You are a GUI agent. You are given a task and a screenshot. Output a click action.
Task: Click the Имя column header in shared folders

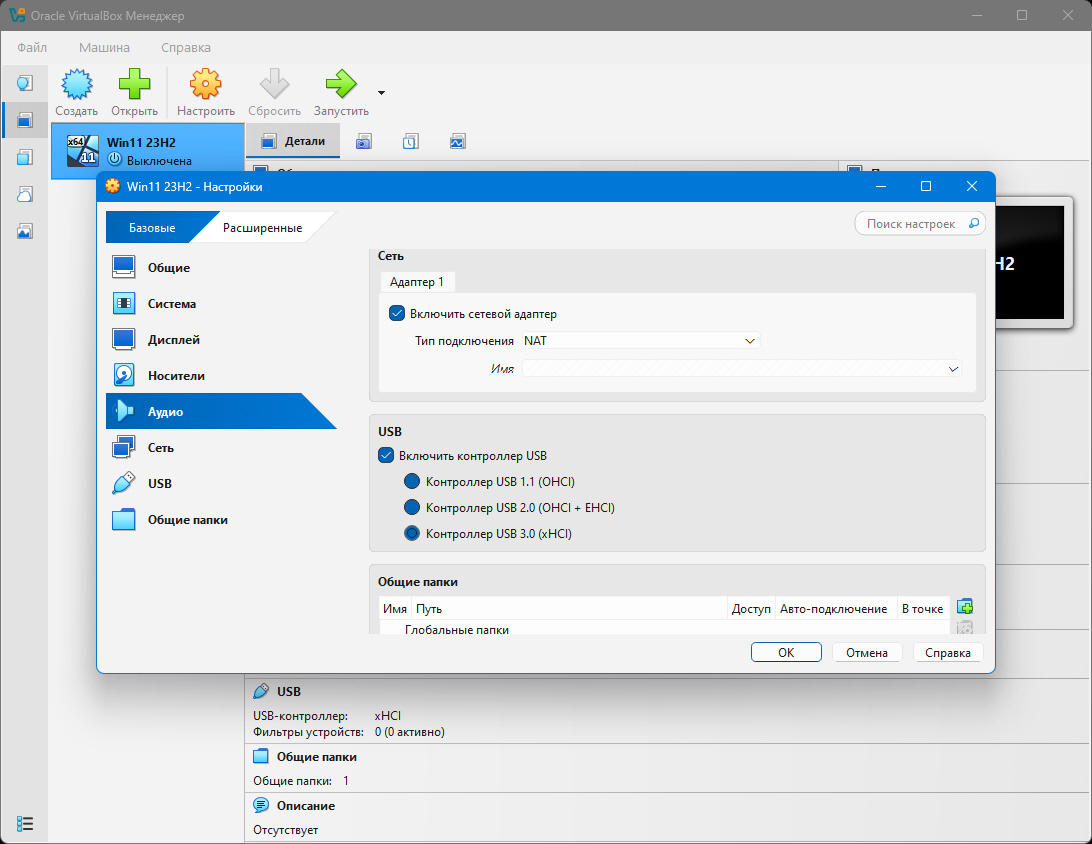tap(394, 609)
